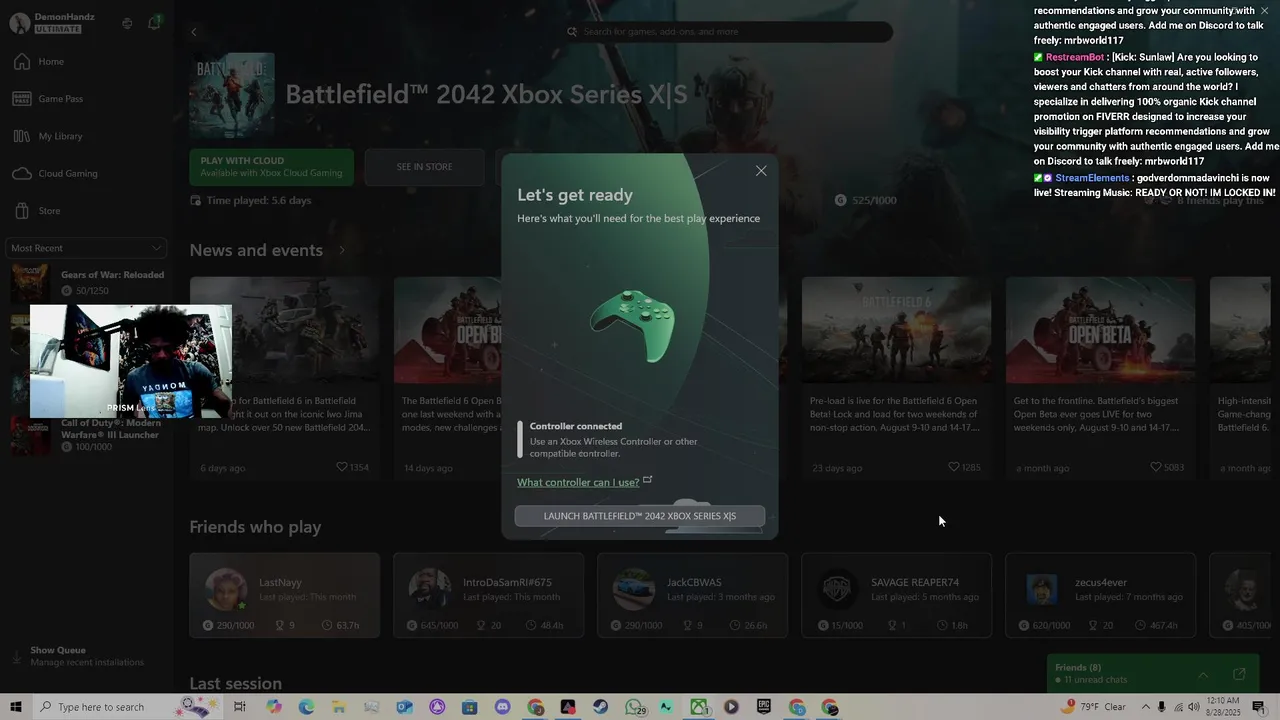Screen dimensions: 1280x720
Task: Open Battlefield 2042 game cover art
Action: point(232,95)
